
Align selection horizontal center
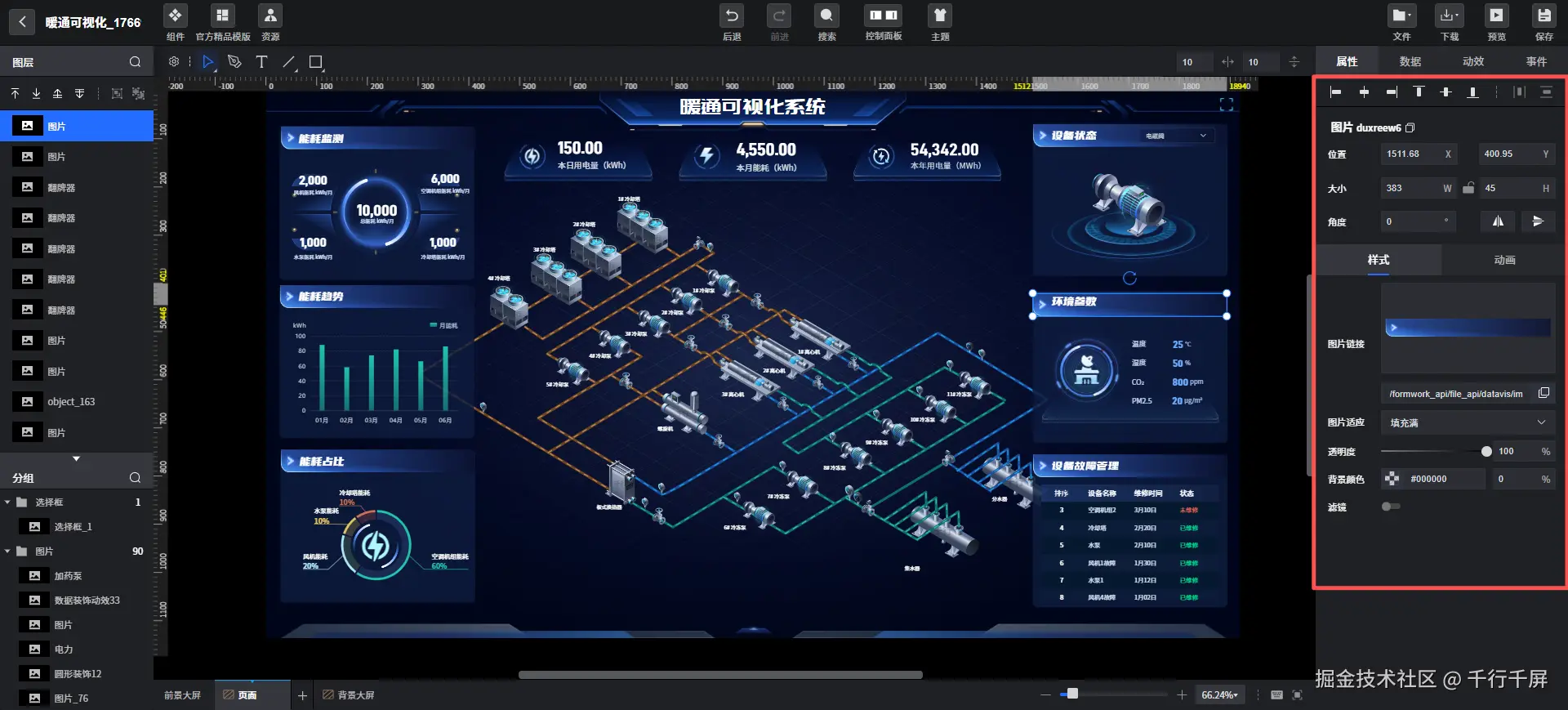[x=1364, y=92]
